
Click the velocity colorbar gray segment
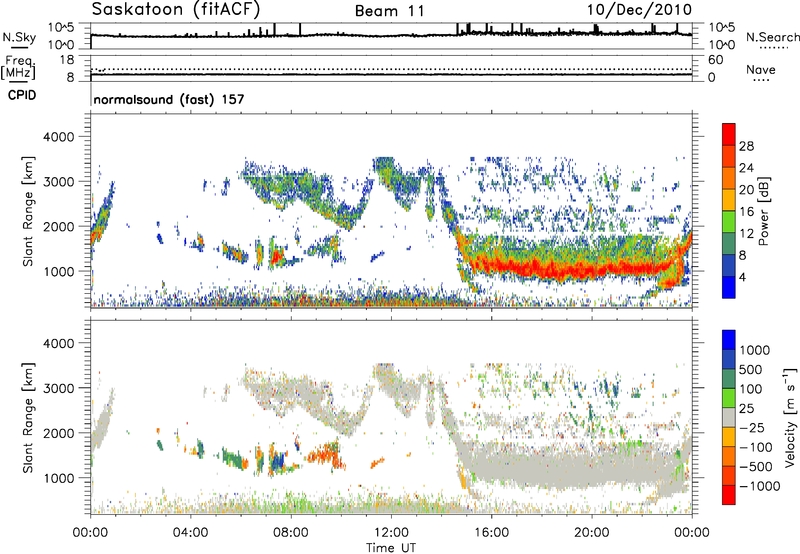729,418
